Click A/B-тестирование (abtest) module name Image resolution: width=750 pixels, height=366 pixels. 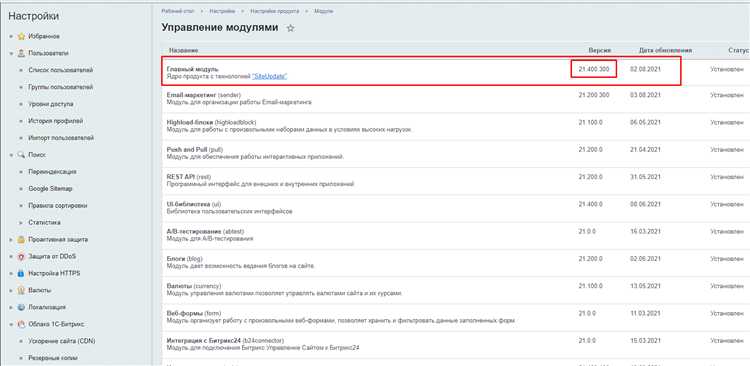205,232
